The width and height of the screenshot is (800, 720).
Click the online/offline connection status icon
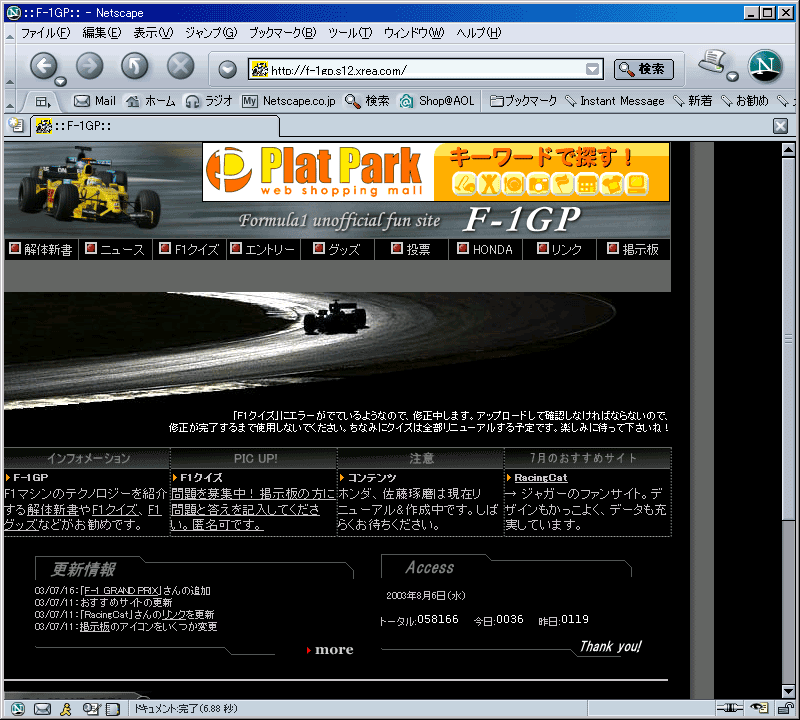coord(730,707)
